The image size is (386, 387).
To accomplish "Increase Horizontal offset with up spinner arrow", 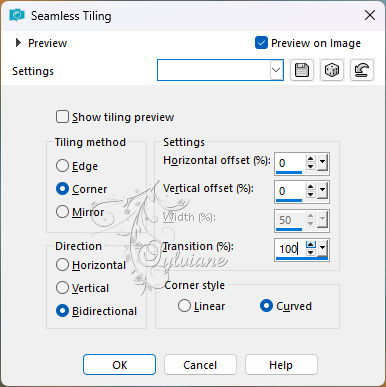I will click(310, 159).
